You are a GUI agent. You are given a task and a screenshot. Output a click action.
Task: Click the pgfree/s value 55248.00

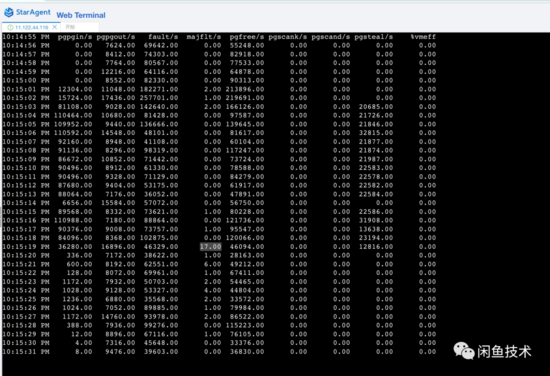247,46
